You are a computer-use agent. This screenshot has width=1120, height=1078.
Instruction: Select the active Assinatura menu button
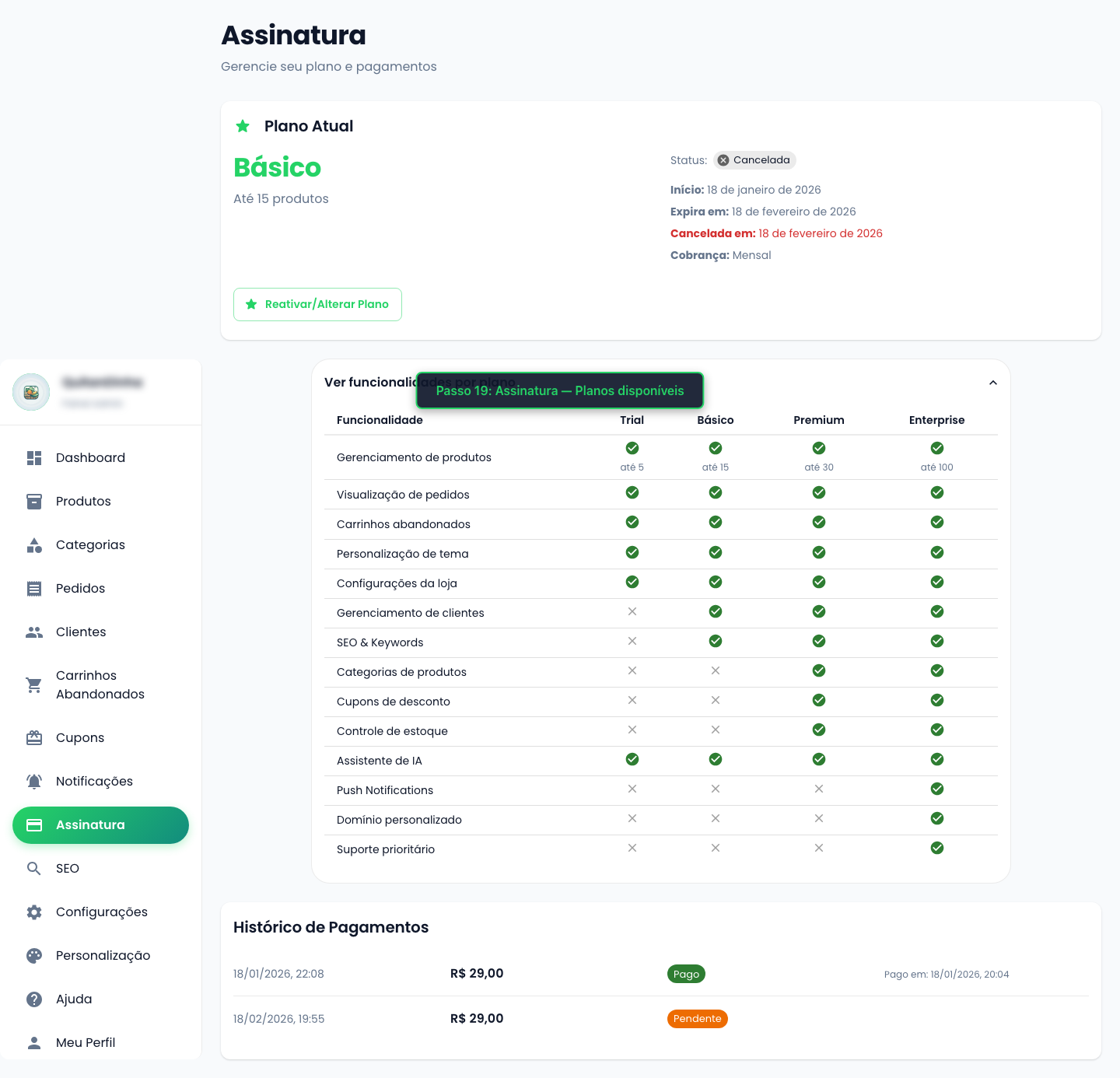tap(100, 825)
